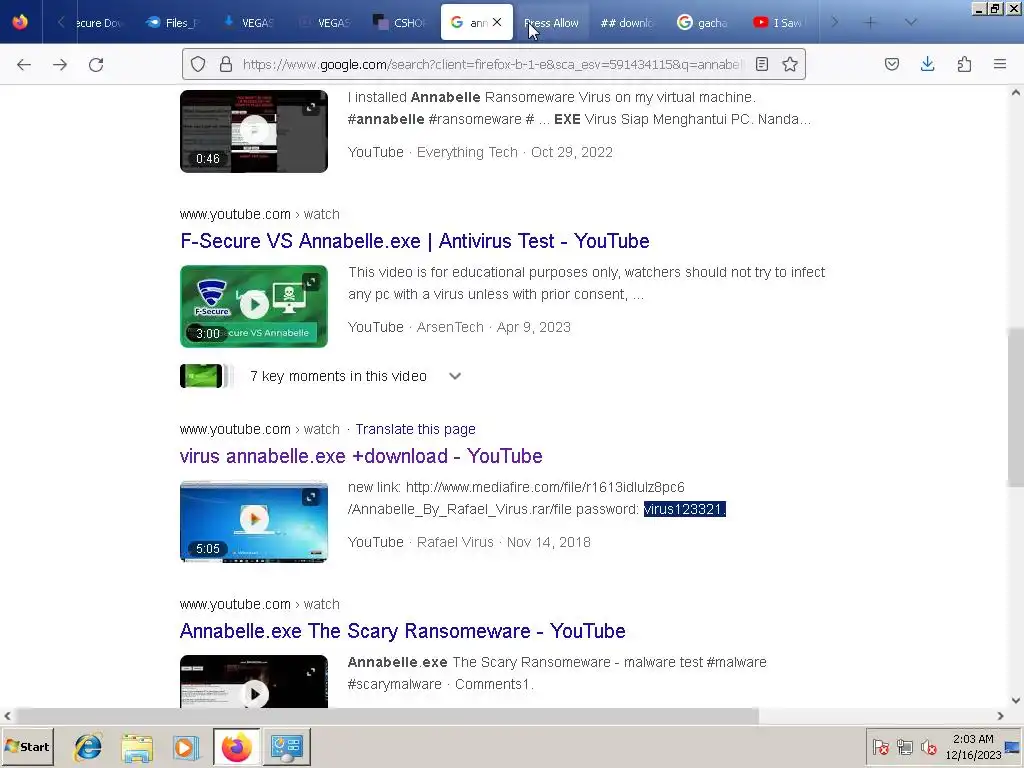Screen dimensions: 1024x768
Task: Switch to the I Saw YouTube tab
Action: pyautogui.click(x=778, y=23)
